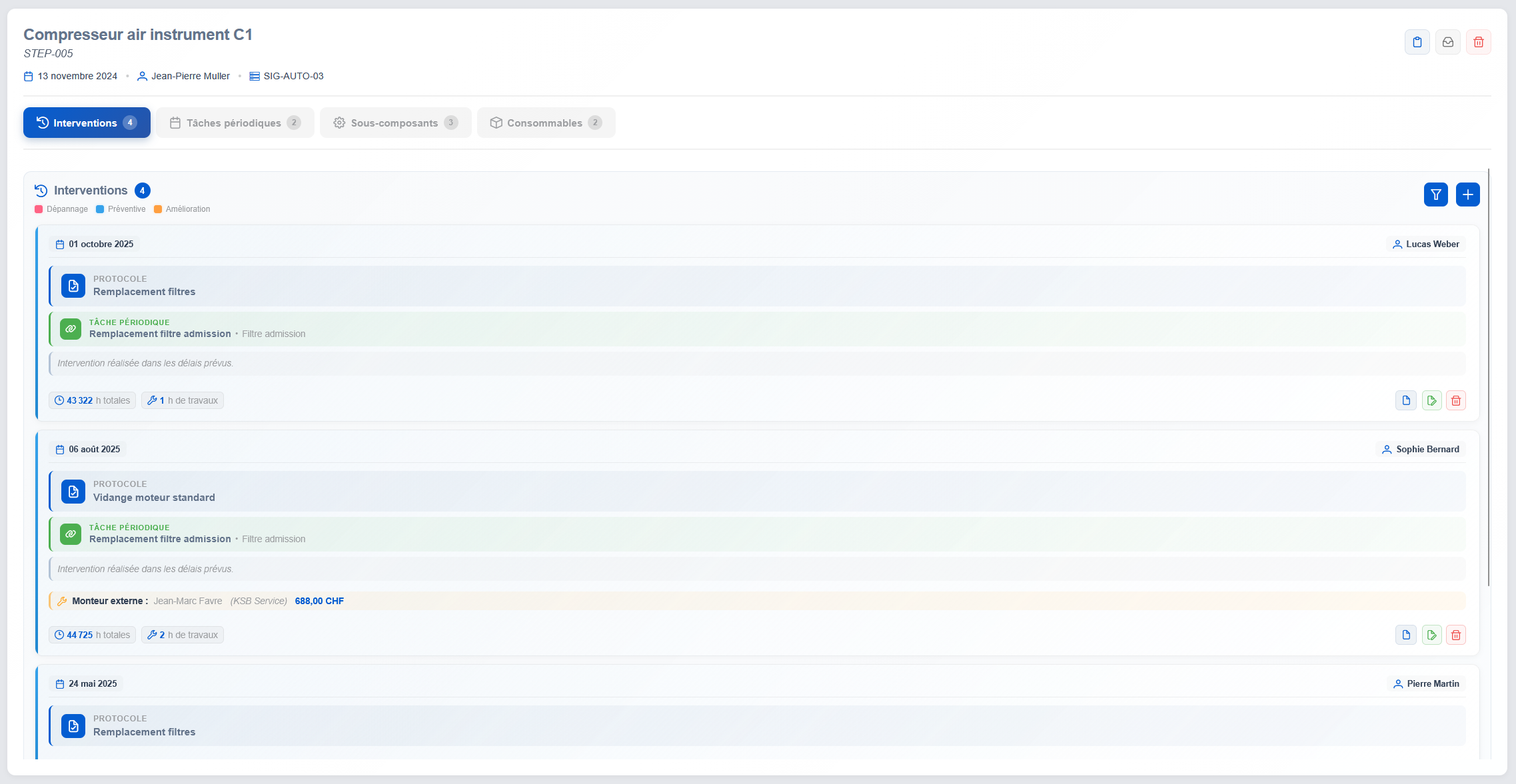
Task: Delete the 01 octobre 2025 intervention
Action: [1455, 400]
